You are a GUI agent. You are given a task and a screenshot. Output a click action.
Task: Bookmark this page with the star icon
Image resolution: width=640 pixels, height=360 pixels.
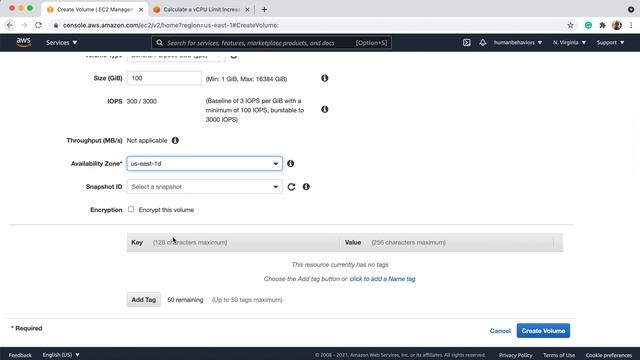[x=570, y=25]
